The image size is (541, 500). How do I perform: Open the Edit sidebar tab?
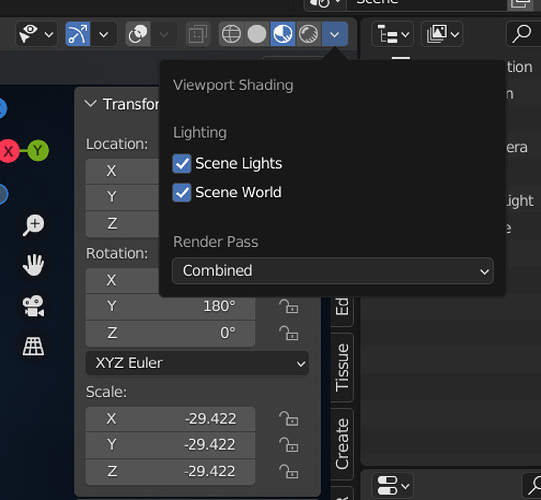tap(342, 311)
